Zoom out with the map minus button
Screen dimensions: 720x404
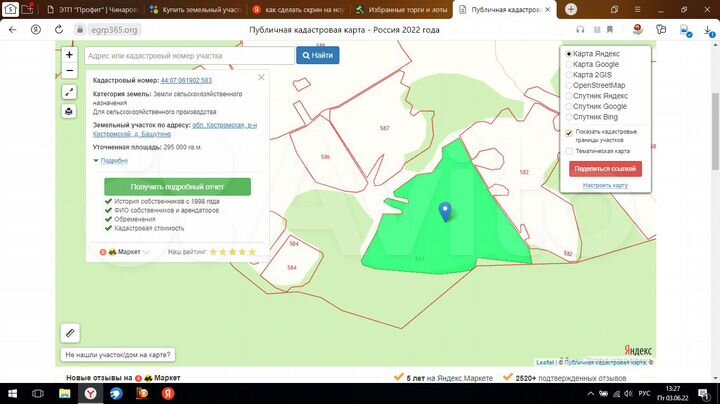click(69, 71)
